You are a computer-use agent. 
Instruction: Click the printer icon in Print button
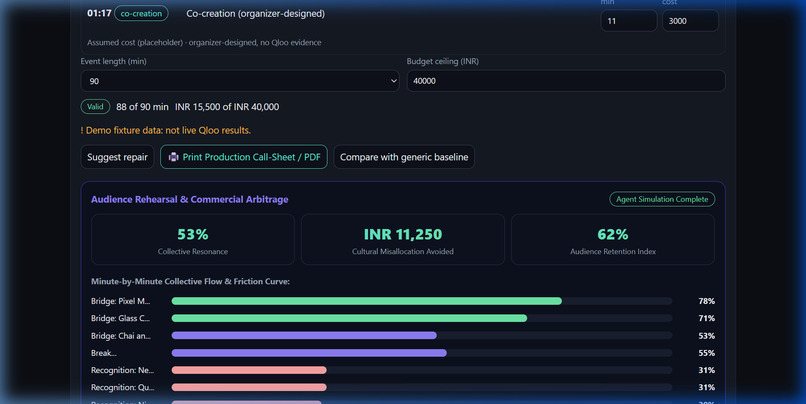[174, 157]
